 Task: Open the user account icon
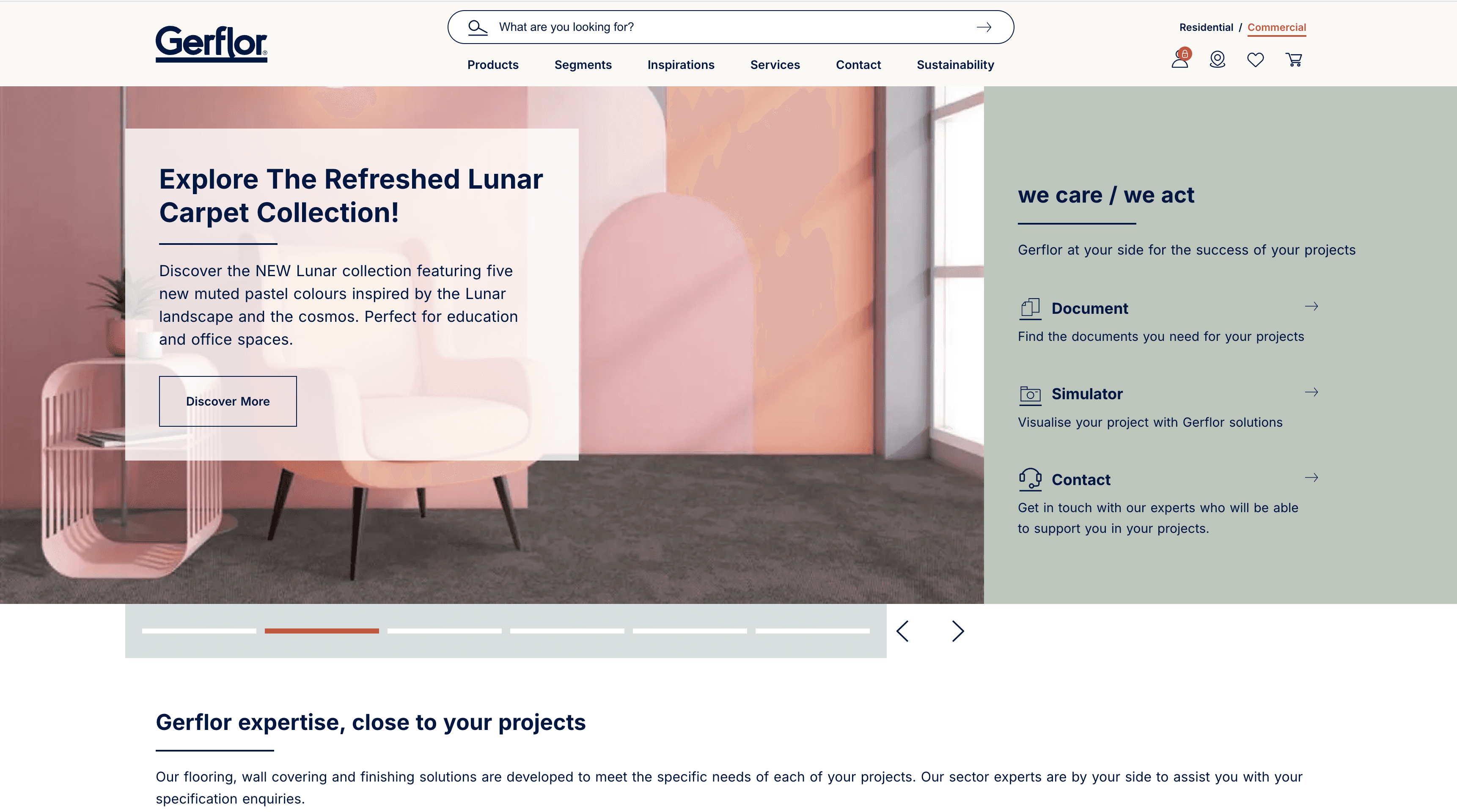click(x=1180, y=58)
